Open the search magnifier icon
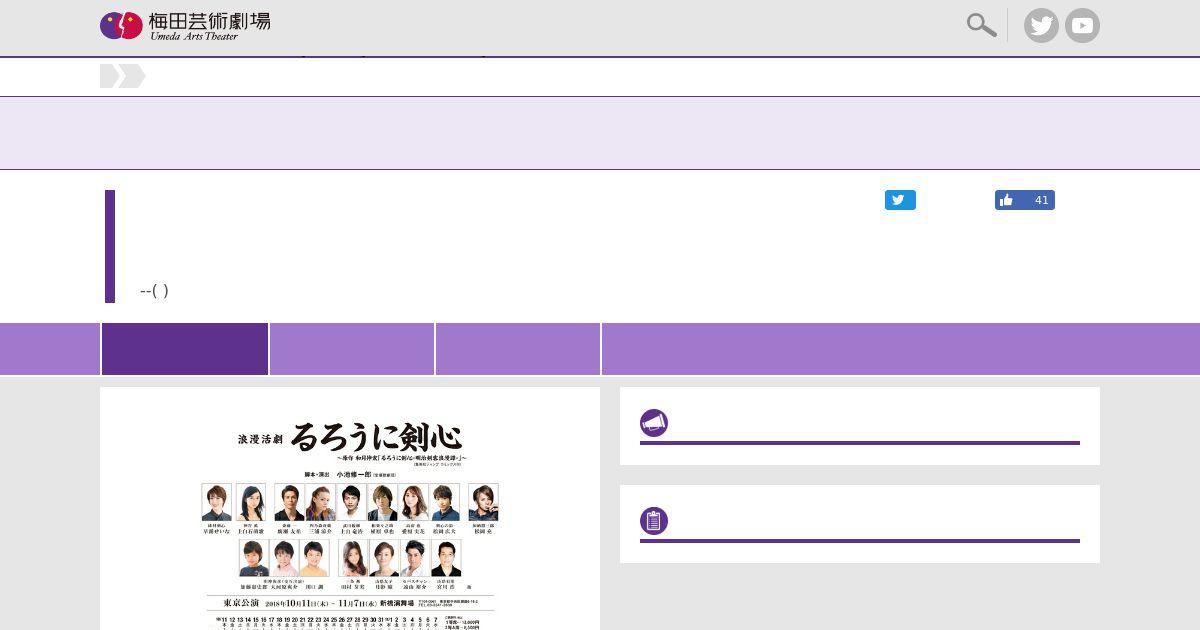The height and width of the screenshot is (630, 1200). pyautogui.click(x=981, y=25)
